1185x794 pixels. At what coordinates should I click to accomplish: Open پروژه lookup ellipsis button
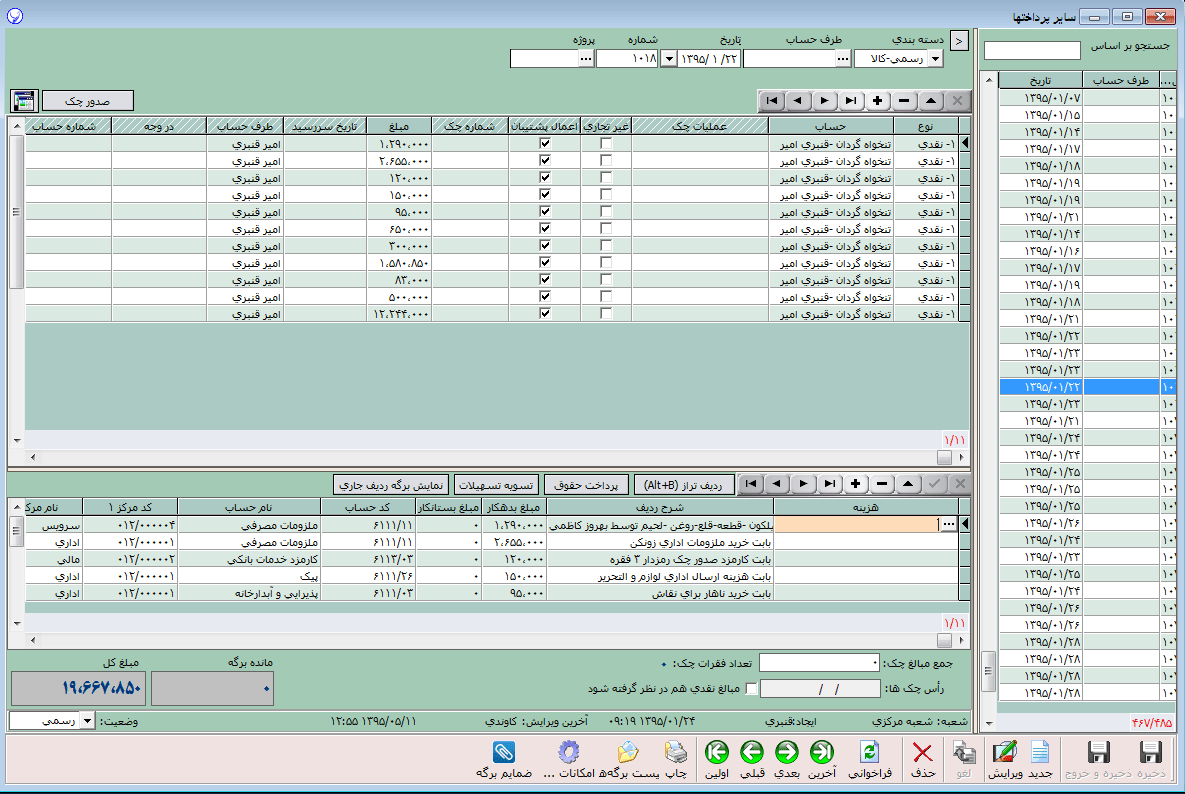coord(586,59)
